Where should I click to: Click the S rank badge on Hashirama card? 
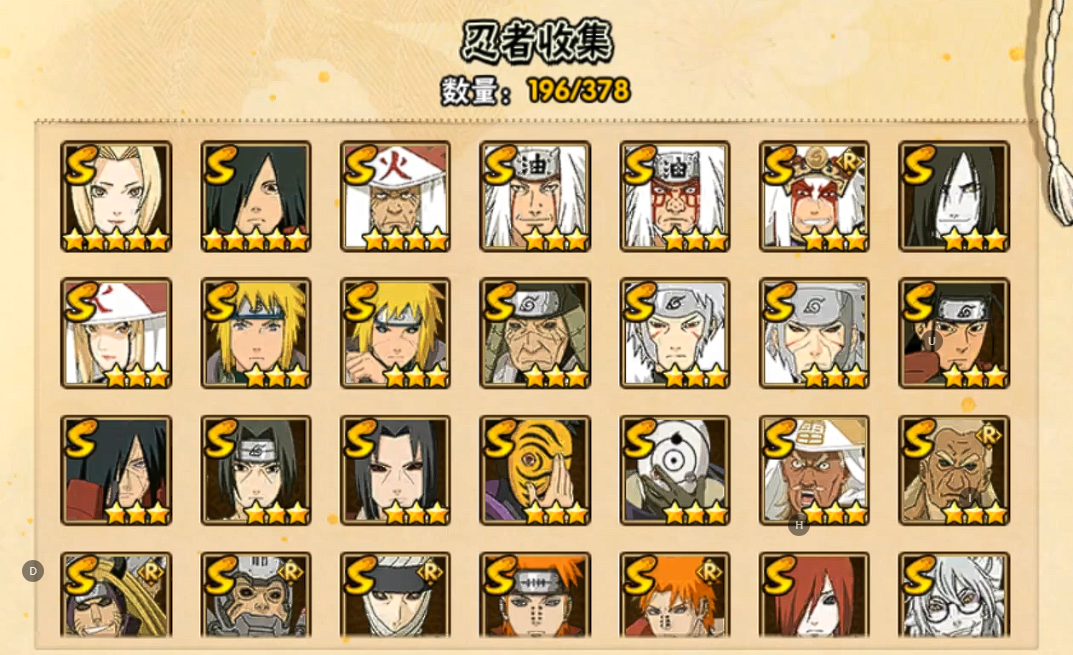pyautogui.click(x=918, y=302)
